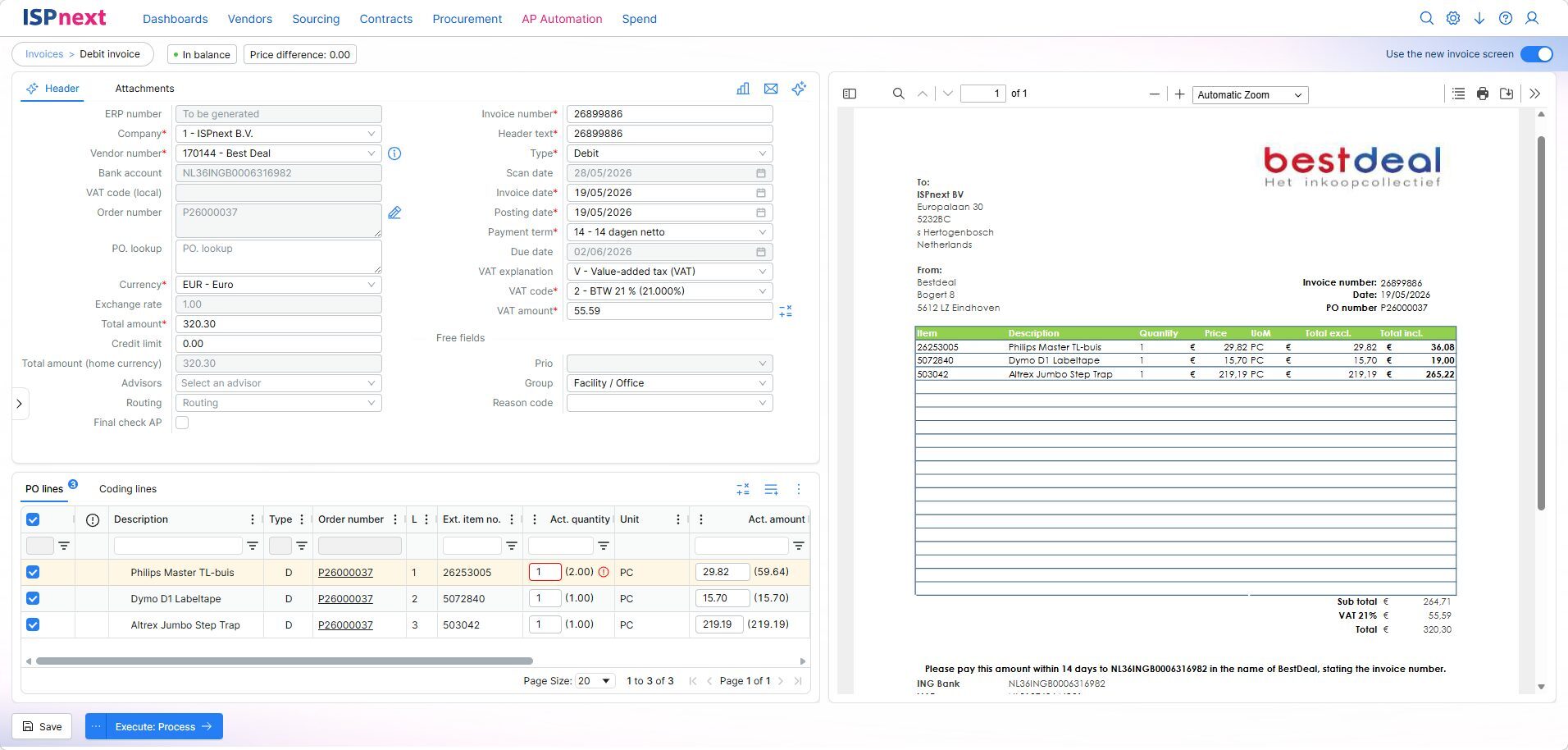Uncheck the Altrex Jumbo Step Trap row
The width and height of the screenshot is (1568, 750).
pos(33,624)
